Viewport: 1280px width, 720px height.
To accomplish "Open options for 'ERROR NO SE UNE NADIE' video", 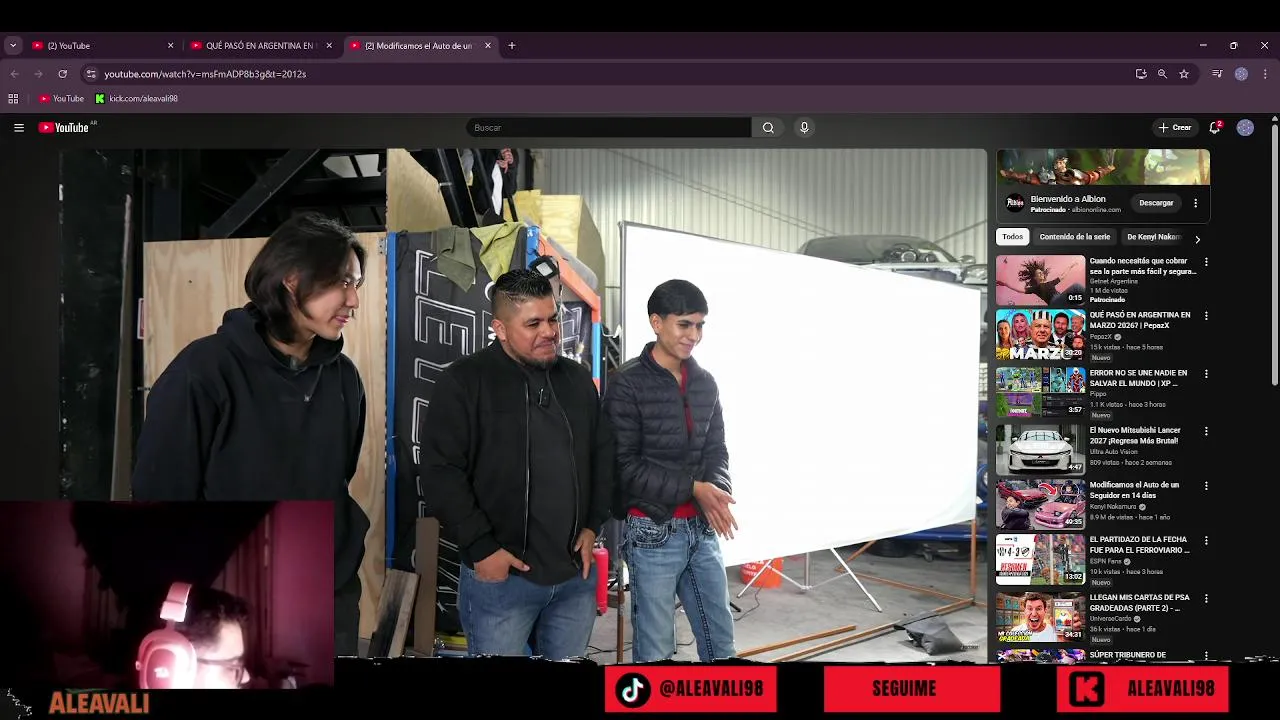I will 1206,374.
